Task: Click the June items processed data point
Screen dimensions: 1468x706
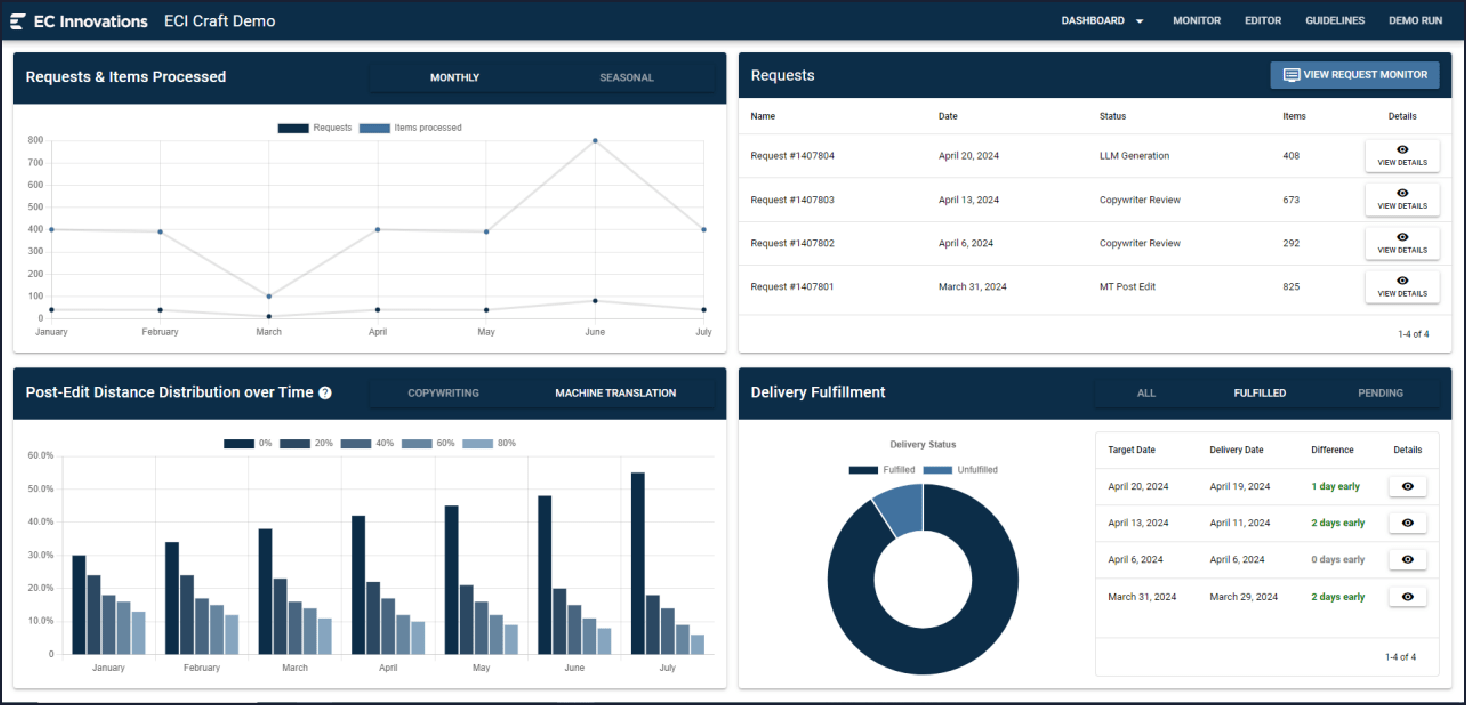Action: [x=595, y=141]
